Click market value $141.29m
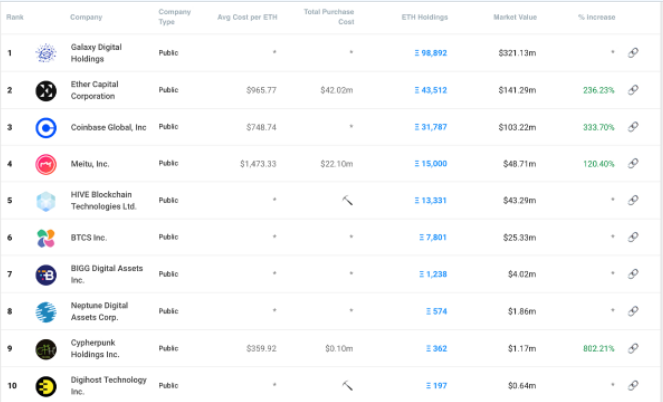The image size is (663, 402). pyautogui.click(x=517, y=90)
